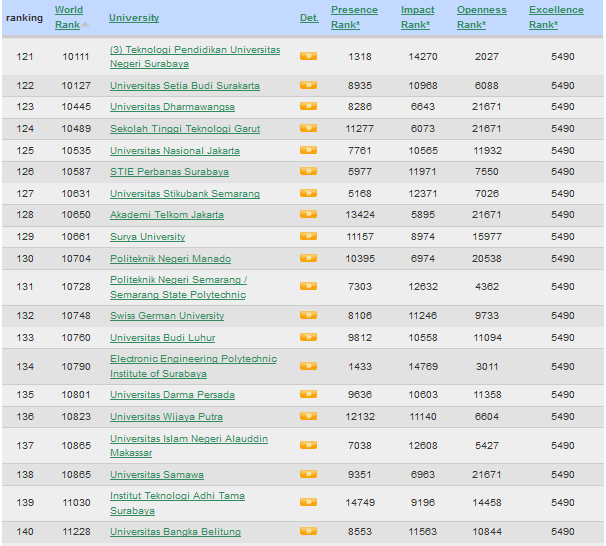Open Universitas Dharmawangsa link
This screenshot has width=606, height=546.
(172, 107)
